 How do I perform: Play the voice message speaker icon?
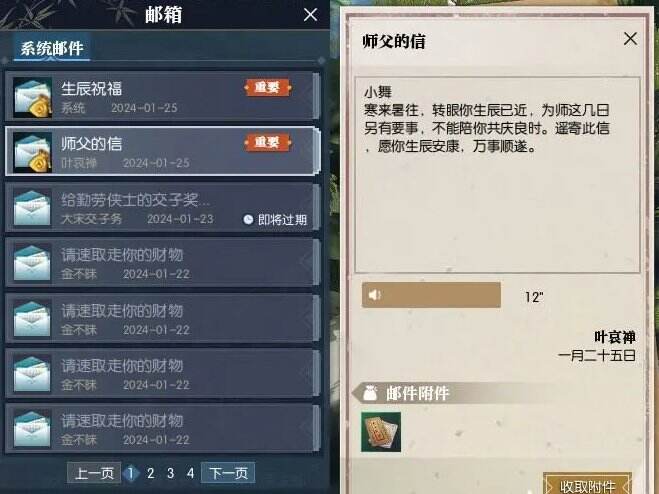tap(374, 295)
